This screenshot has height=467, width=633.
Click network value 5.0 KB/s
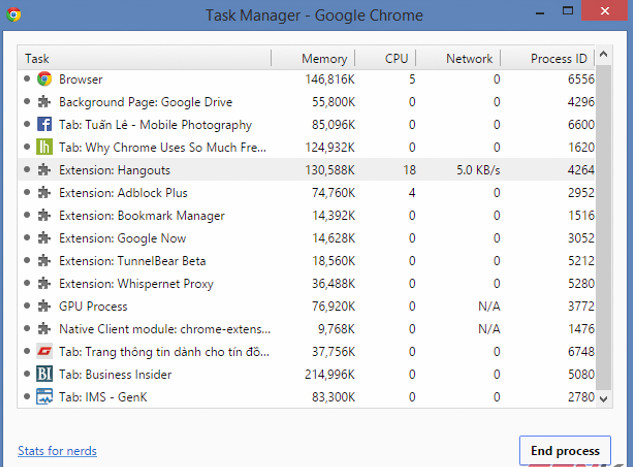click(x=478, y=170)
